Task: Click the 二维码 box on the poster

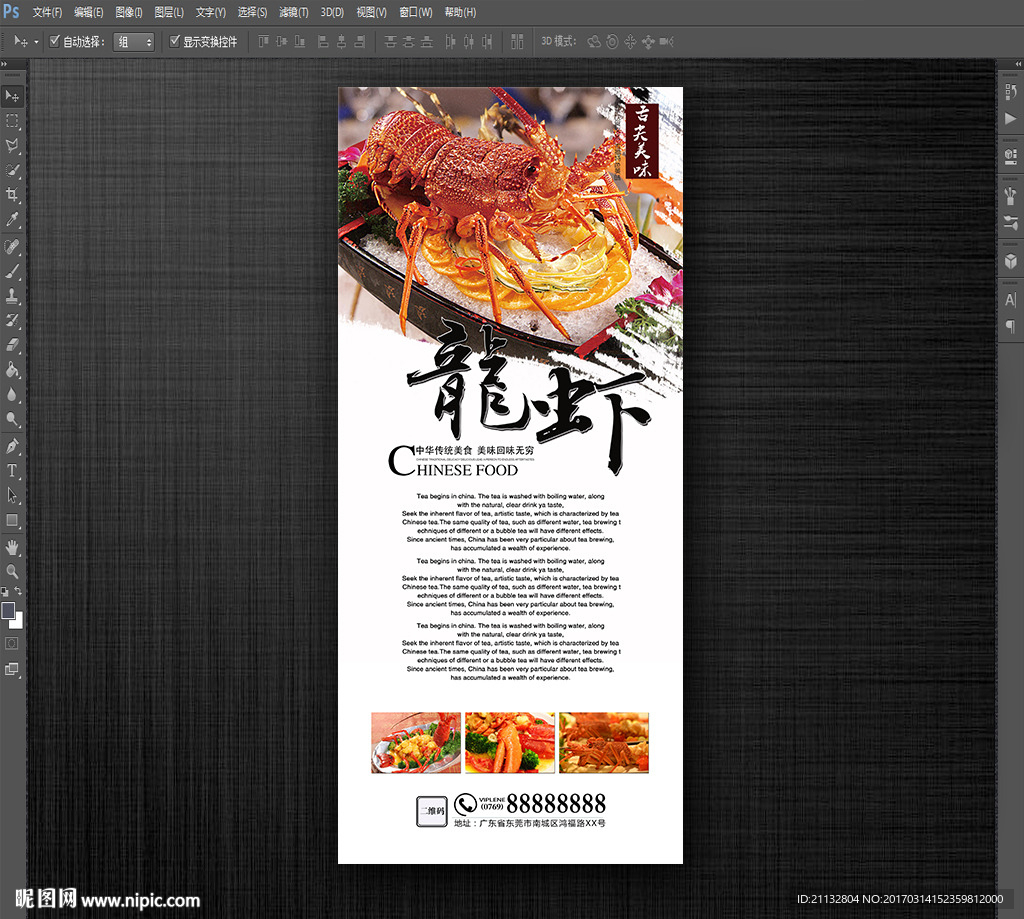Action: 432,811
